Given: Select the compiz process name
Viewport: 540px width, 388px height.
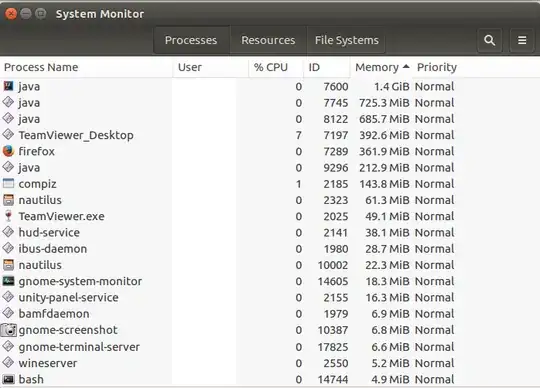Looking at the screenshot, I should click(37, 184).
